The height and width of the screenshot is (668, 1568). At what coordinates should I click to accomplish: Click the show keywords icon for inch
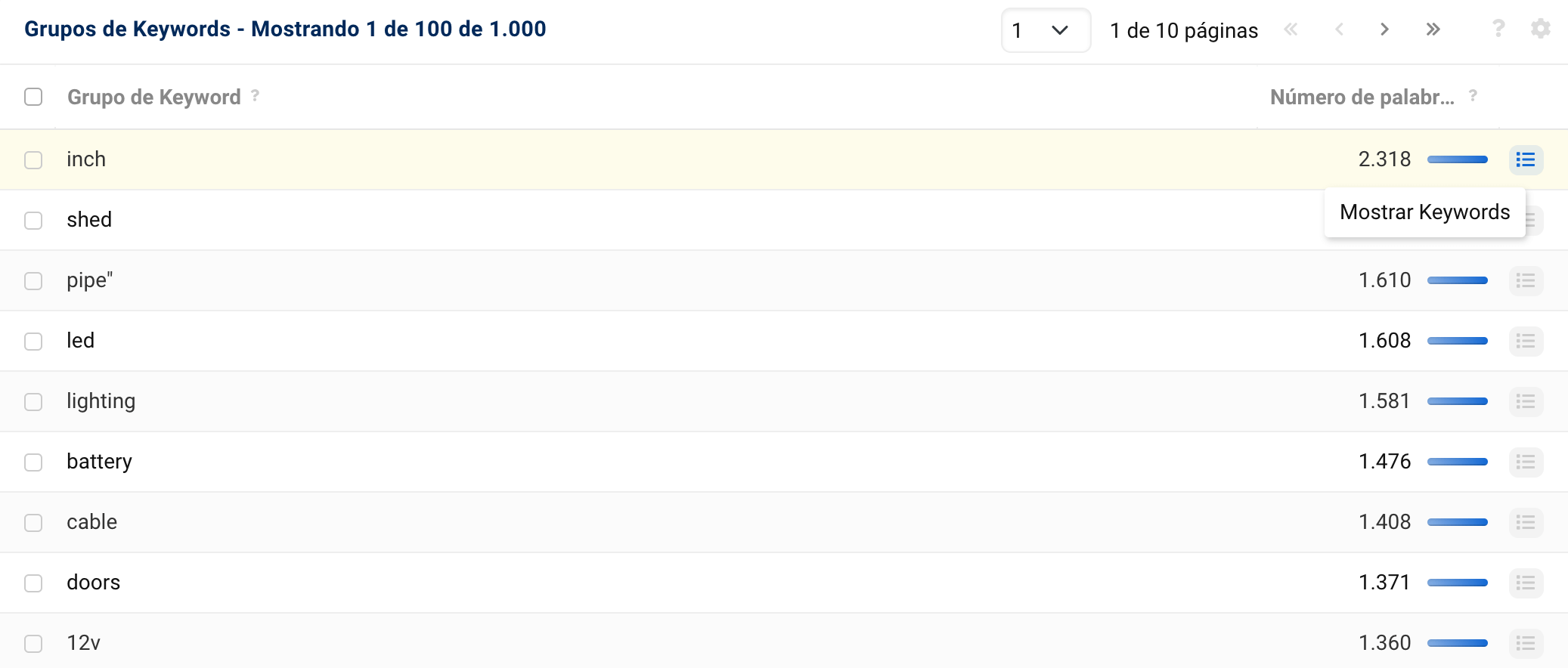[x=1526, y=159]
